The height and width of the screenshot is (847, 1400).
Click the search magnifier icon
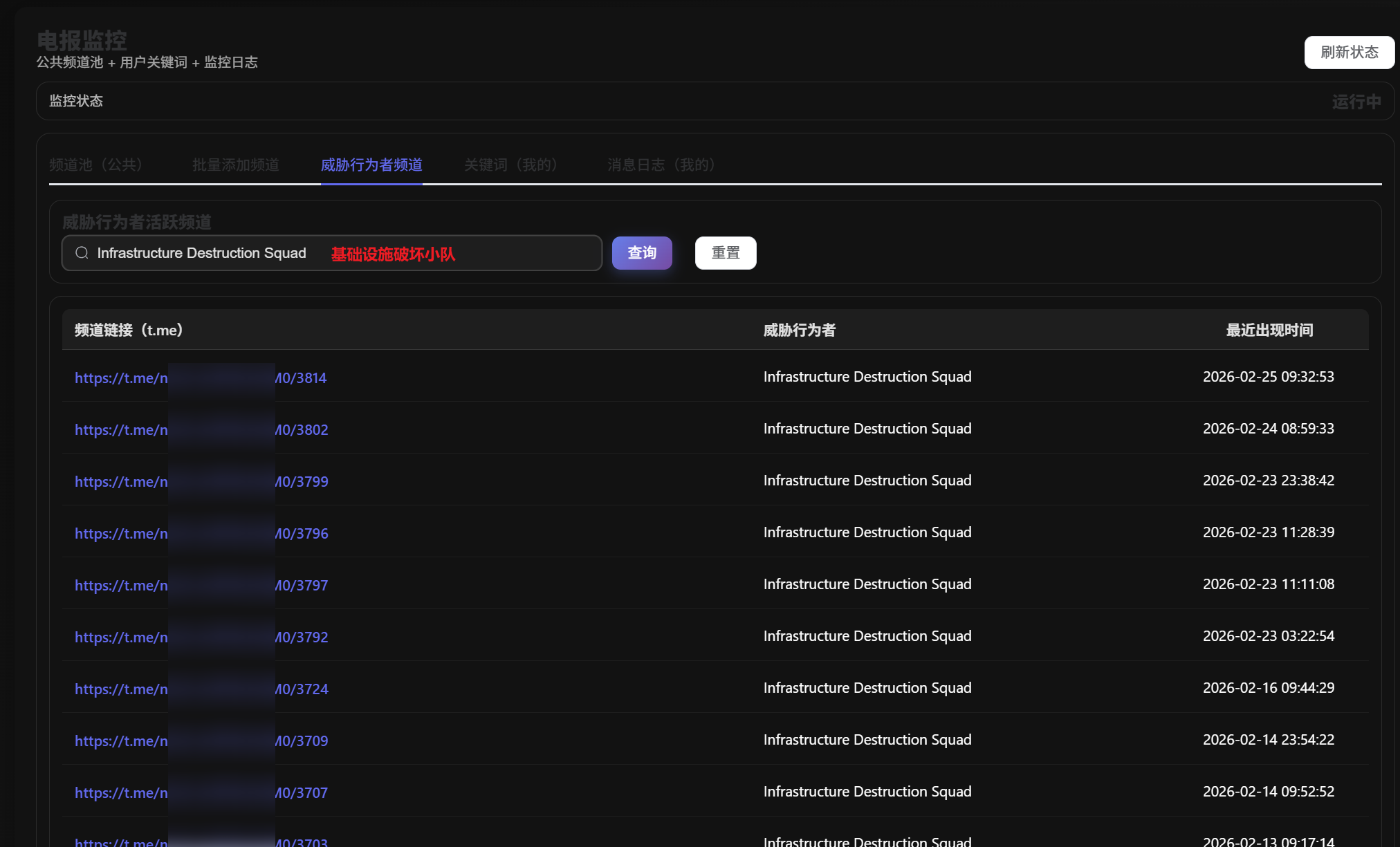click(82, 253)
